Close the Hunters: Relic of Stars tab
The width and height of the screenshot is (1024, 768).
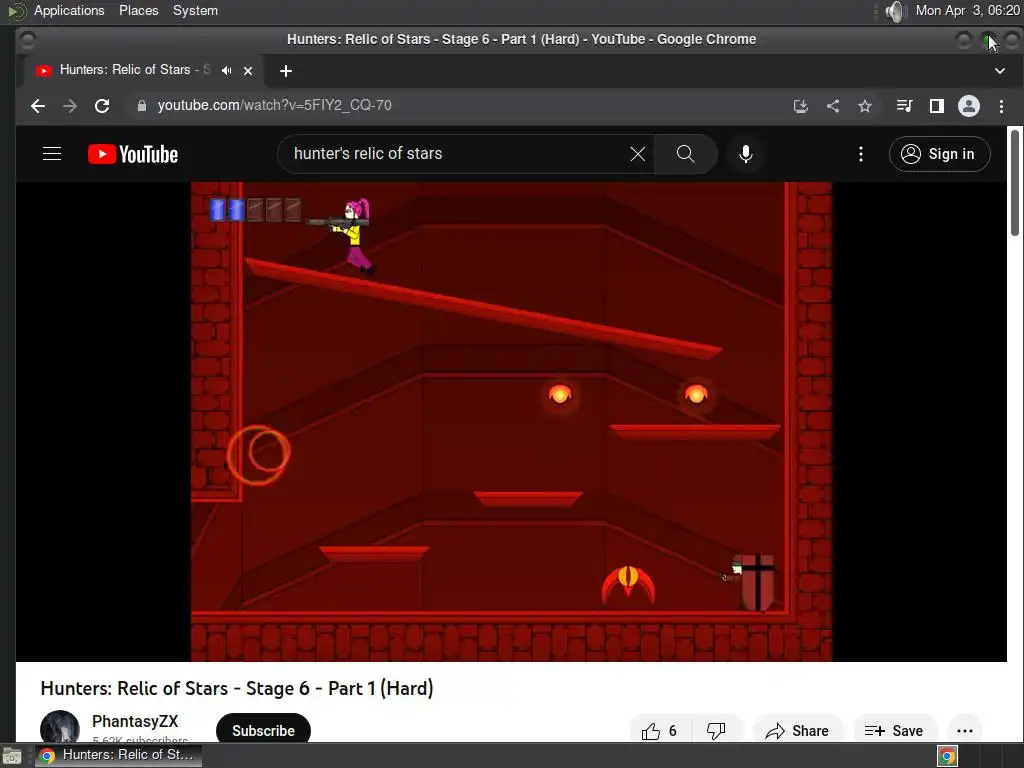pos(248,71)
